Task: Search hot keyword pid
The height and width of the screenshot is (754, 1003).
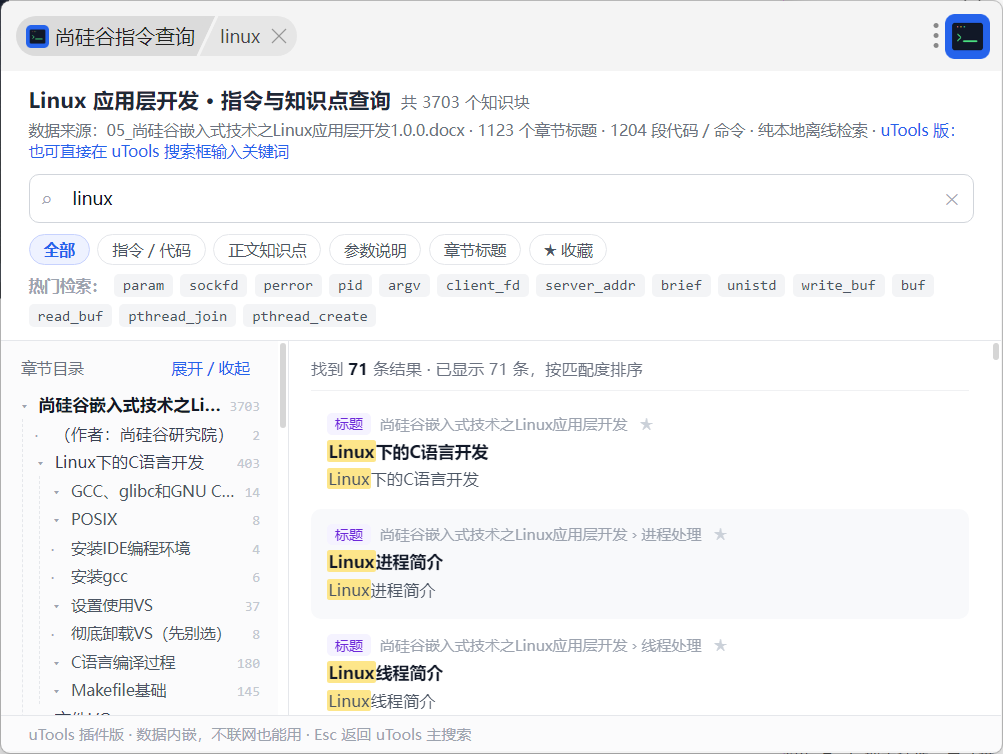Action: [350, 285]
